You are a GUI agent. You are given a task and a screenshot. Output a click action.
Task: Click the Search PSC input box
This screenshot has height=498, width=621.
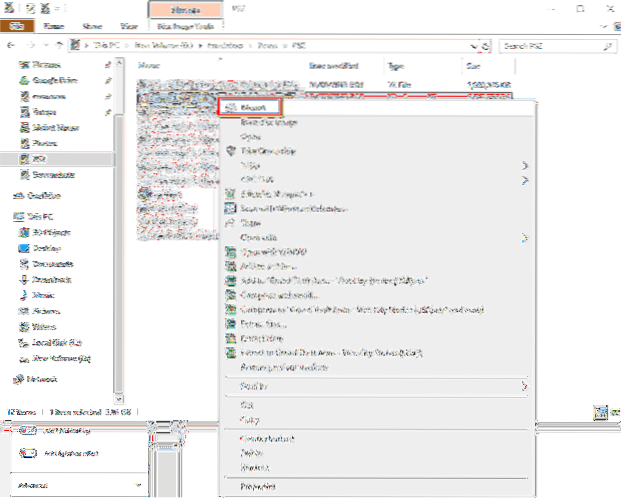(x=554, y=46)
